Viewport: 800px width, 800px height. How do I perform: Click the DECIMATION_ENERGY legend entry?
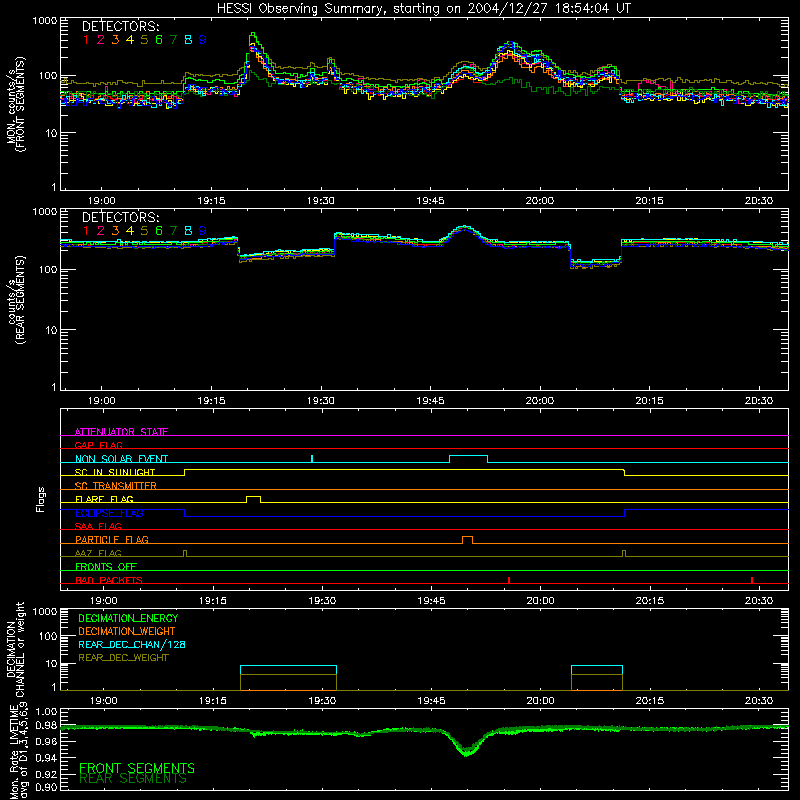(128, 618)
